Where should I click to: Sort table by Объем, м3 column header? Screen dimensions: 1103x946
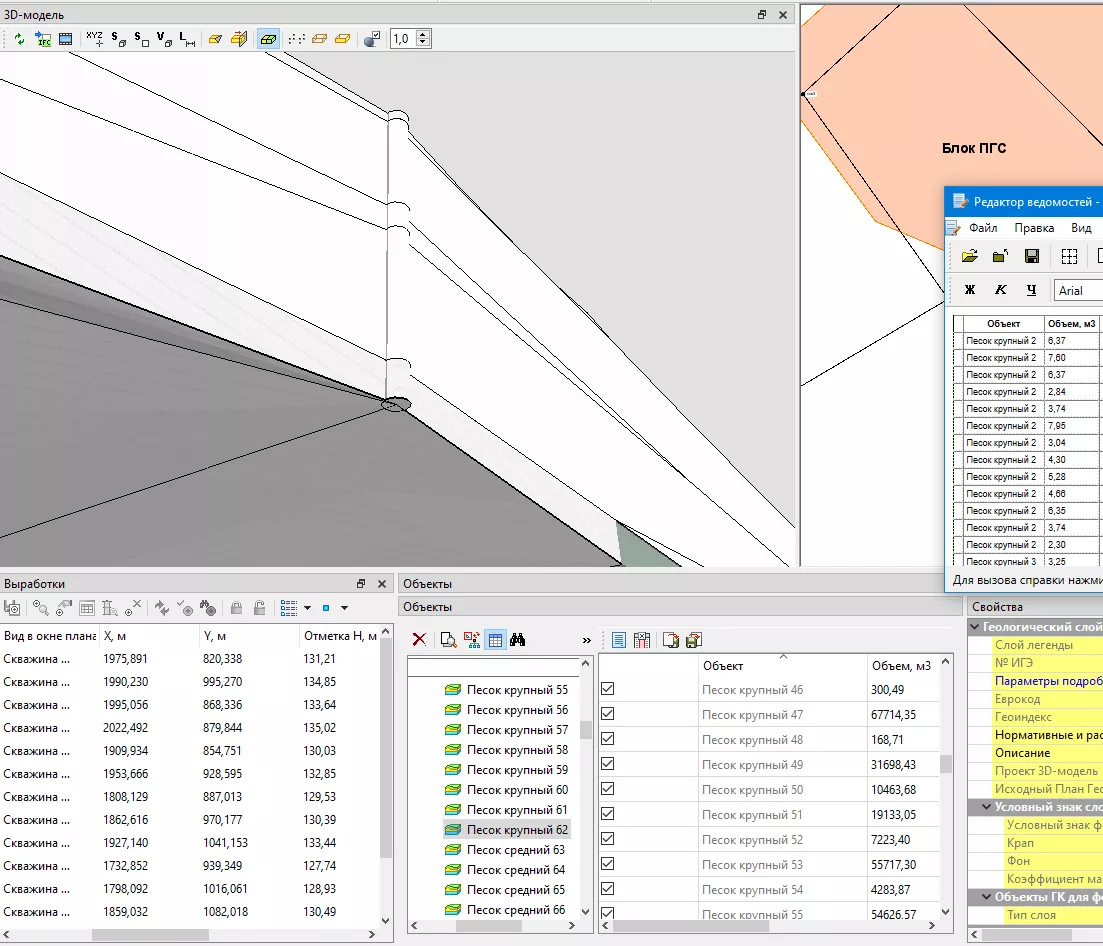(900, 666)
